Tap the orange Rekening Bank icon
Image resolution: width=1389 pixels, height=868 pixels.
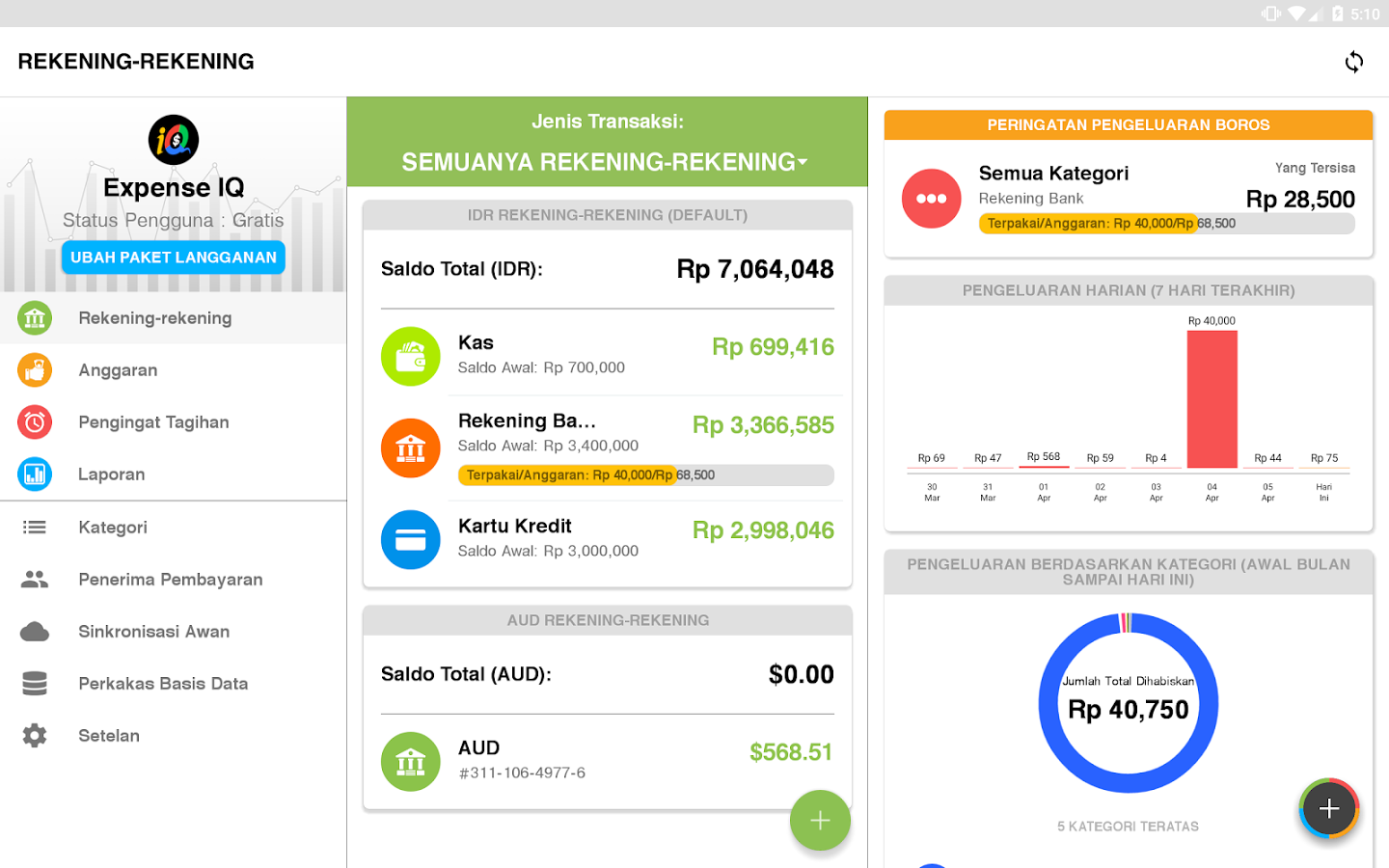tap(411, 448)
